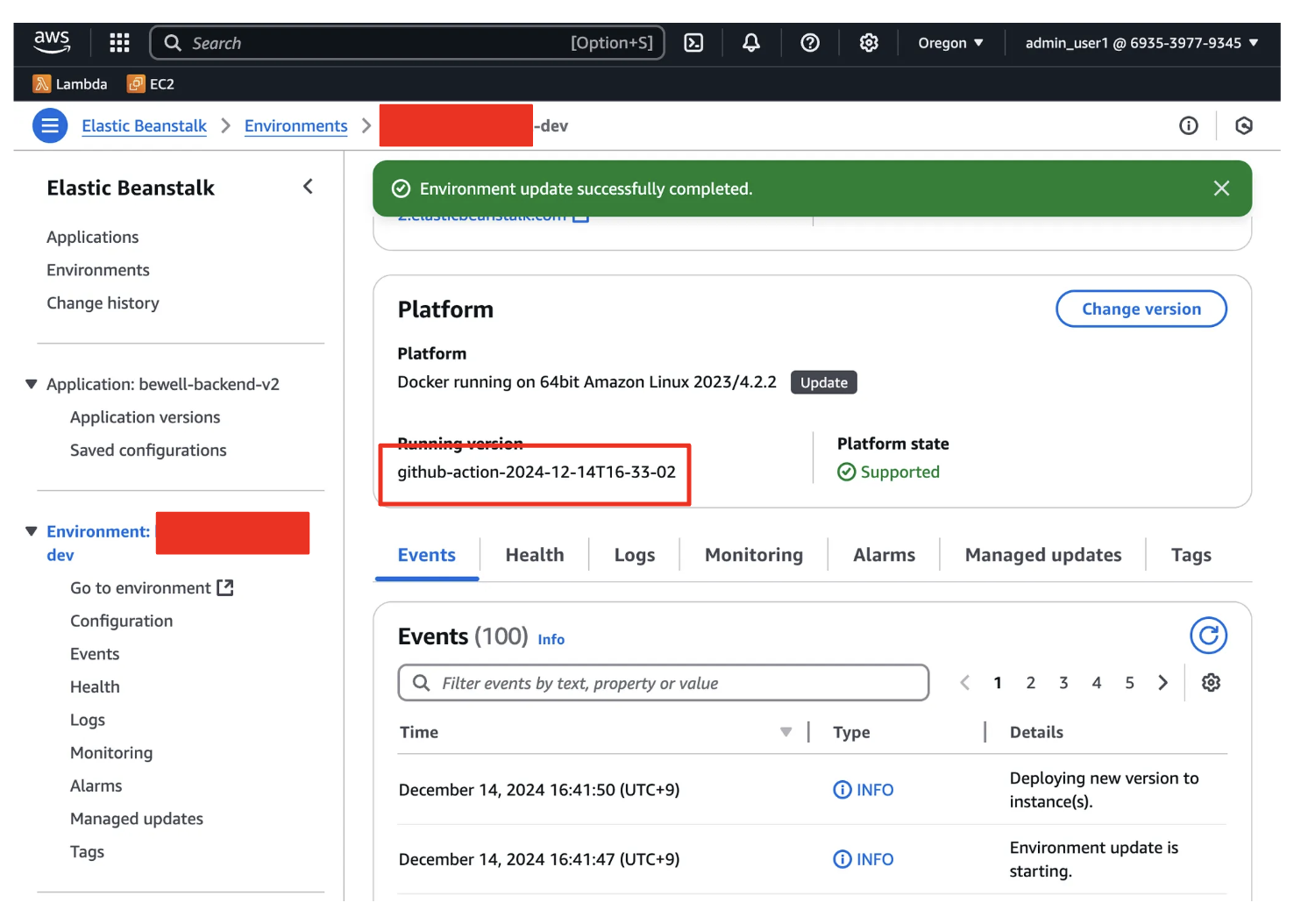Open Logs in the sidebar

tap(88, 720)
